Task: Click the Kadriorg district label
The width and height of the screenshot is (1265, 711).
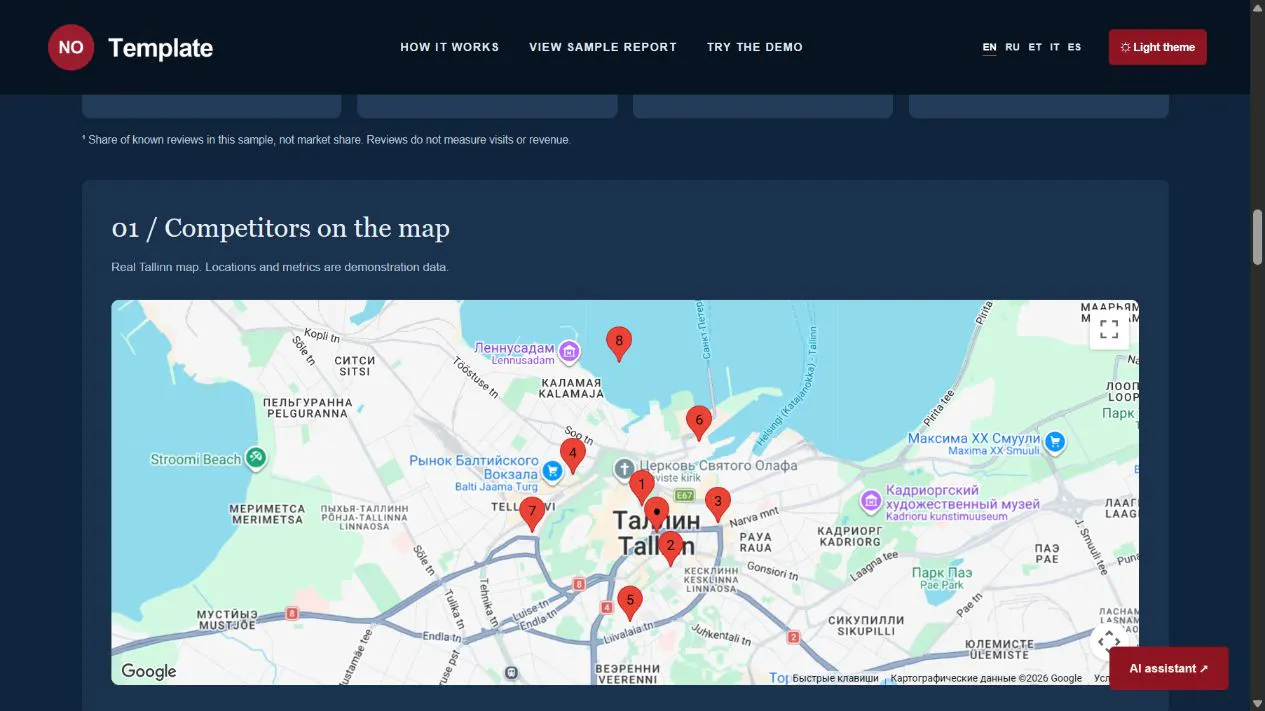Action: [x=849, y=536]
